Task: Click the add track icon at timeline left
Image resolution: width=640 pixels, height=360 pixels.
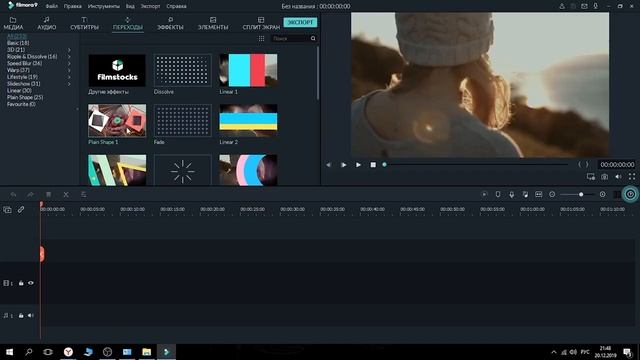Action: pos(7,210)
